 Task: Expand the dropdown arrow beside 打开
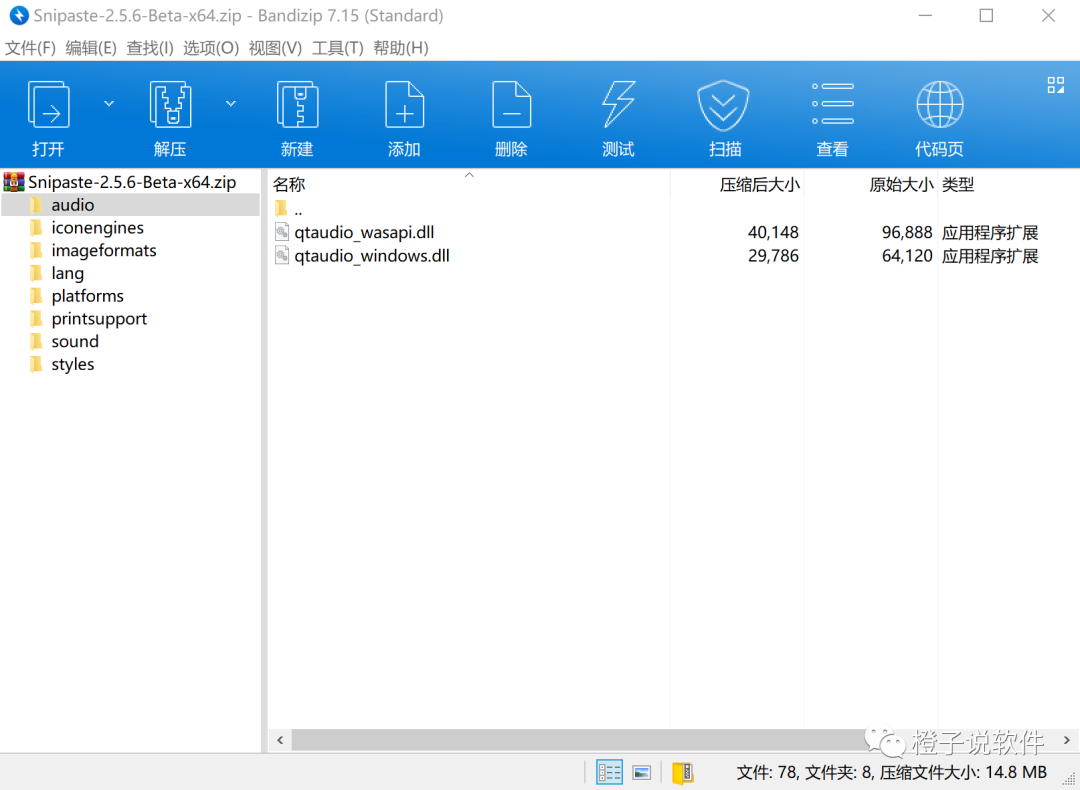pos(109,103)
